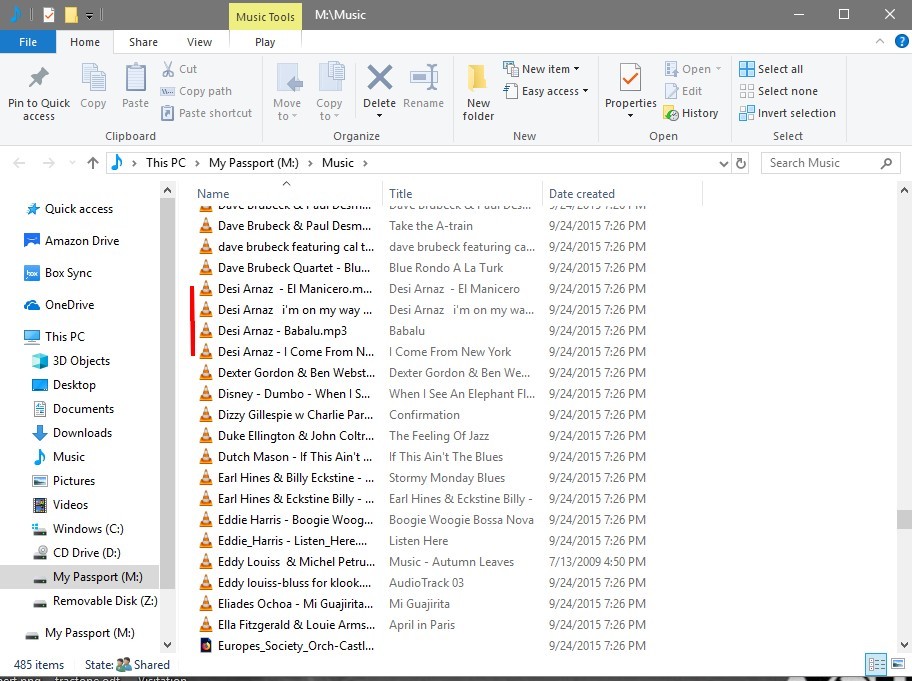Select Eliades Ochoa - Mi Guajirita file
The width and height of the screenshot is (912, 681).
click(295, 604)
